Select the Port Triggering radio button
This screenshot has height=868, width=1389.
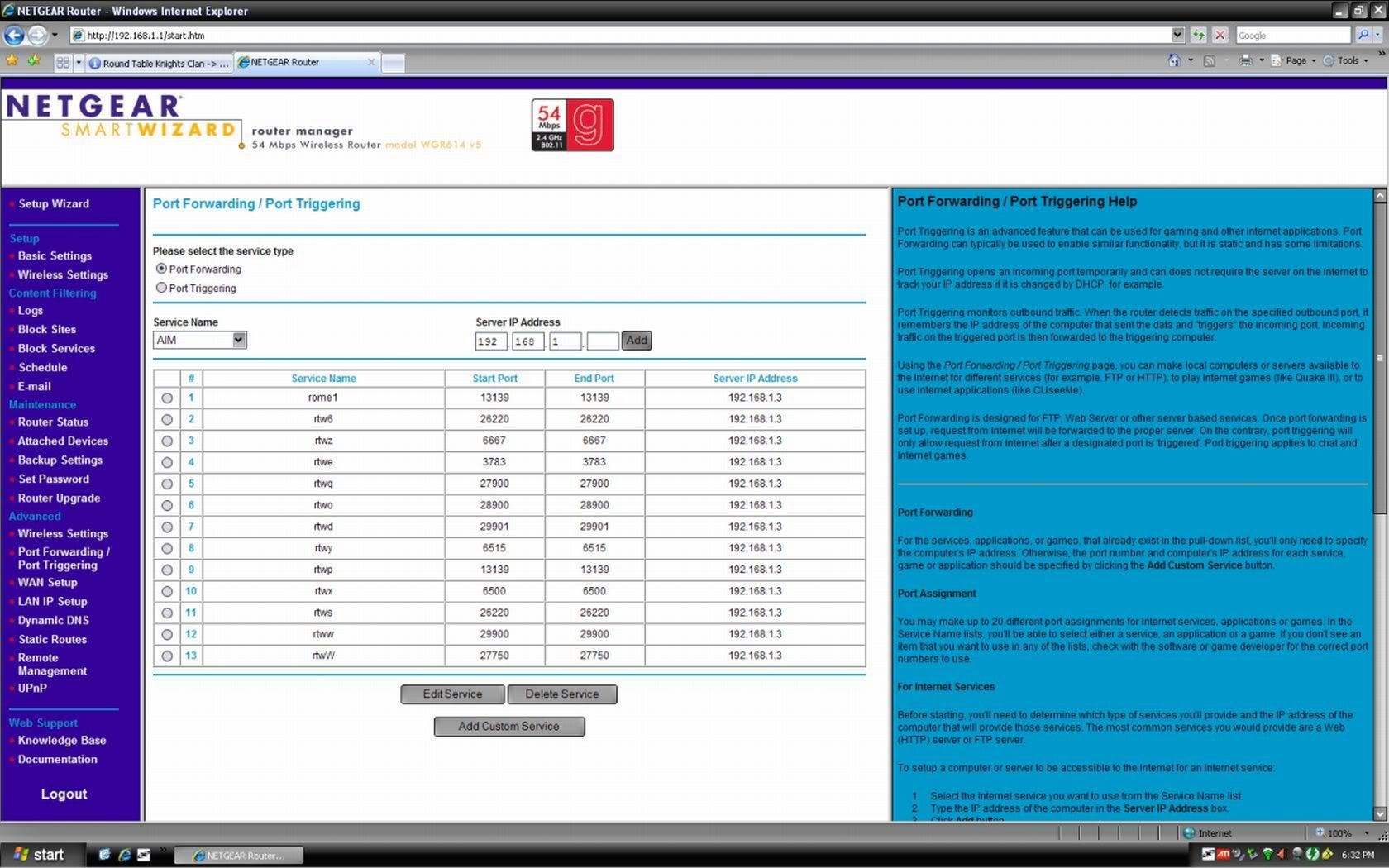(x=161, y=288)
